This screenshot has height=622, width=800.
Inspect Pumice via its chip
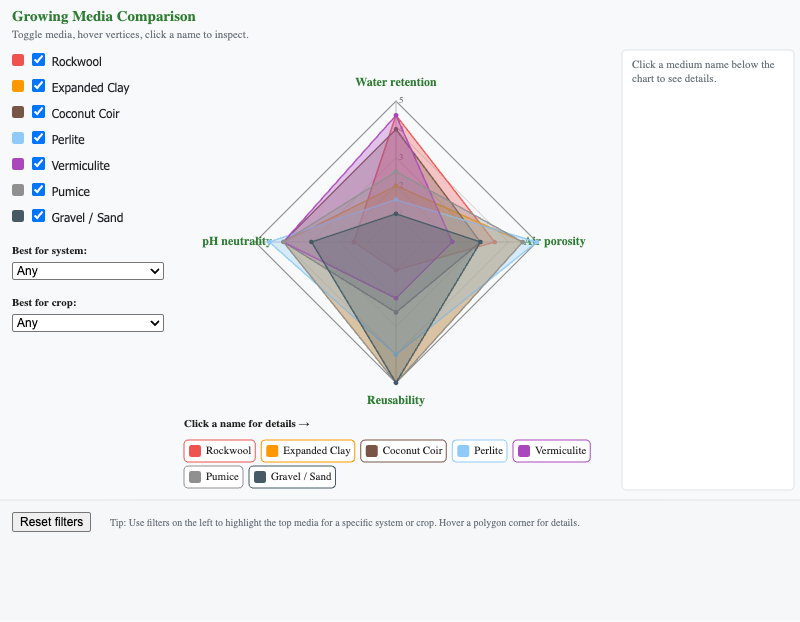click(213, 477)
